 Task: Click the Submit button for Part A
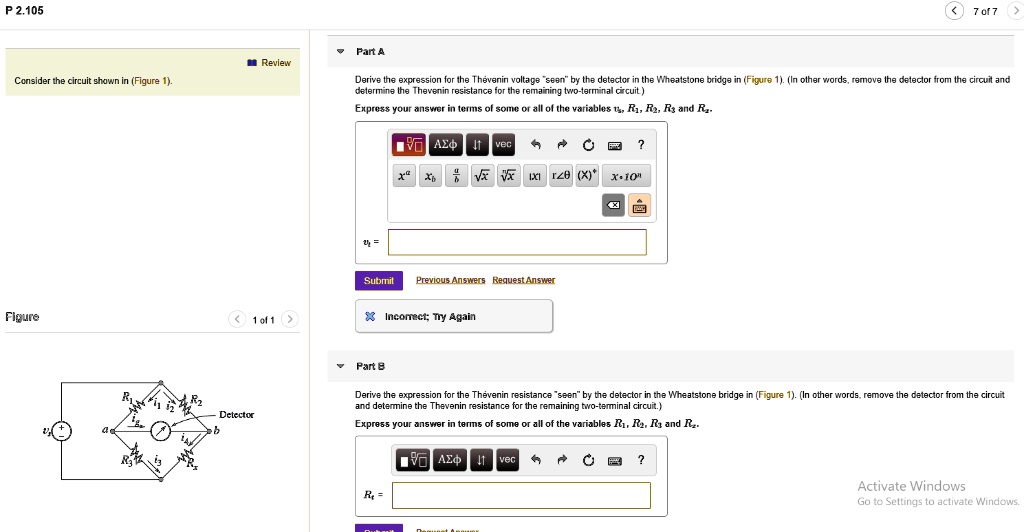coord(378,281)
